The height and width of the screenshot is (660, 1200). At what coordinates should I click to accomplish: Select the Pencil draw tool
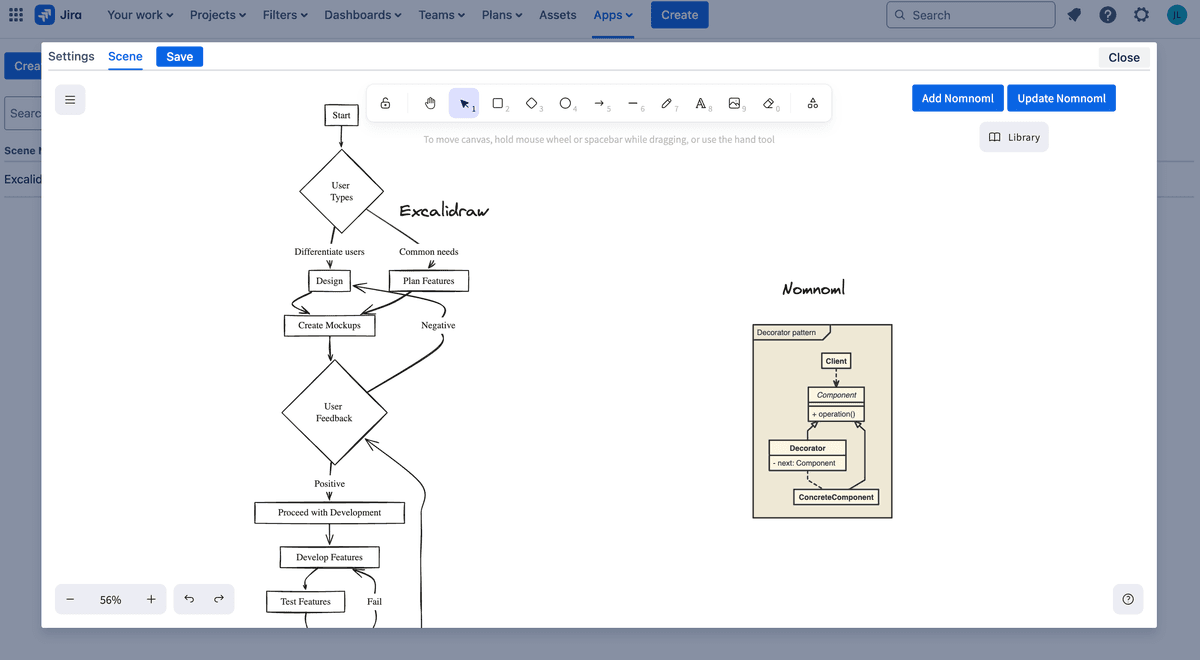click(x=667, y=103)
